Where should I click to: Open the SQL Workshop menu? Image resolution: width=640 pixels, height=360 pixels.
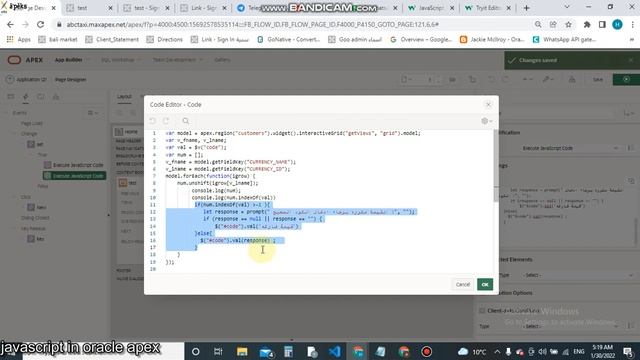click(x=120, y=60)
